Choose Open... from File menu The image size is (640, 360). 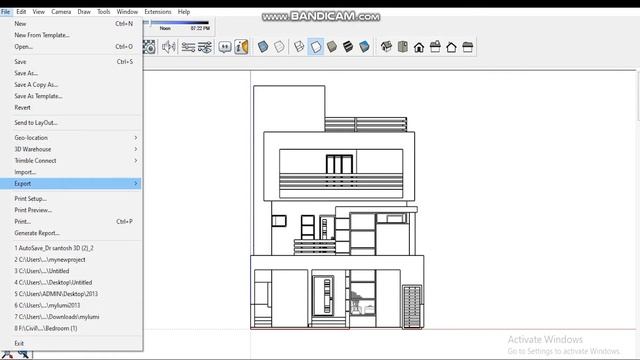[71, 47]
